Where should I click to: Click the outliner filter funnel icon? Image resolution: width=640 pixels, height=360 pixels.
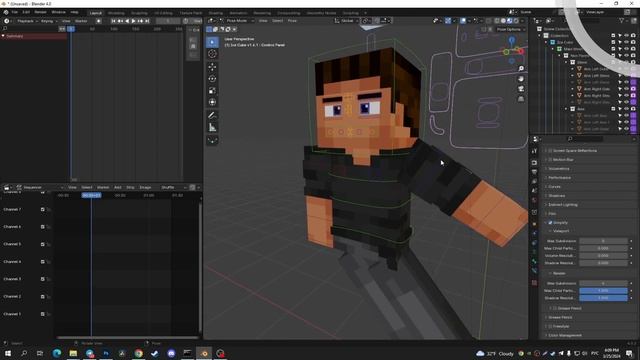[622, 20]
